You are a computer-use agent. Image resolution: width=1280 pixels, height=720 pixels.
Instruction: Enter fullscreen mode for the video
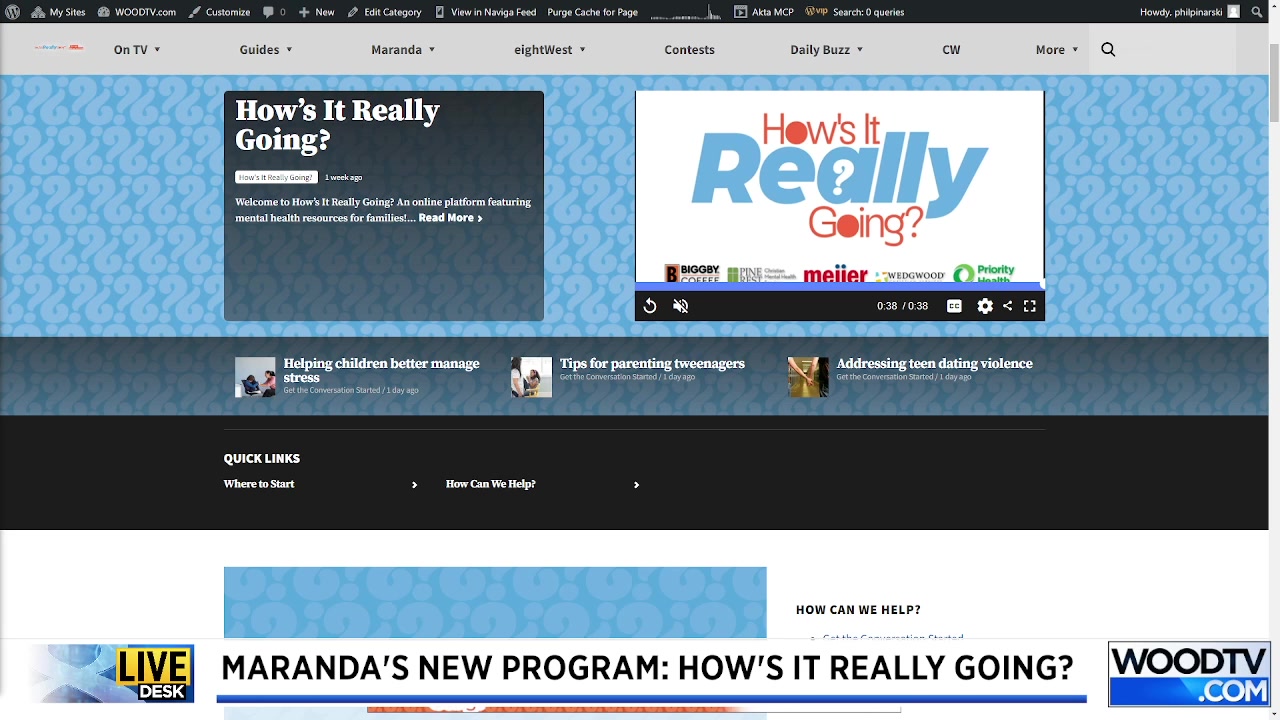1029,306
